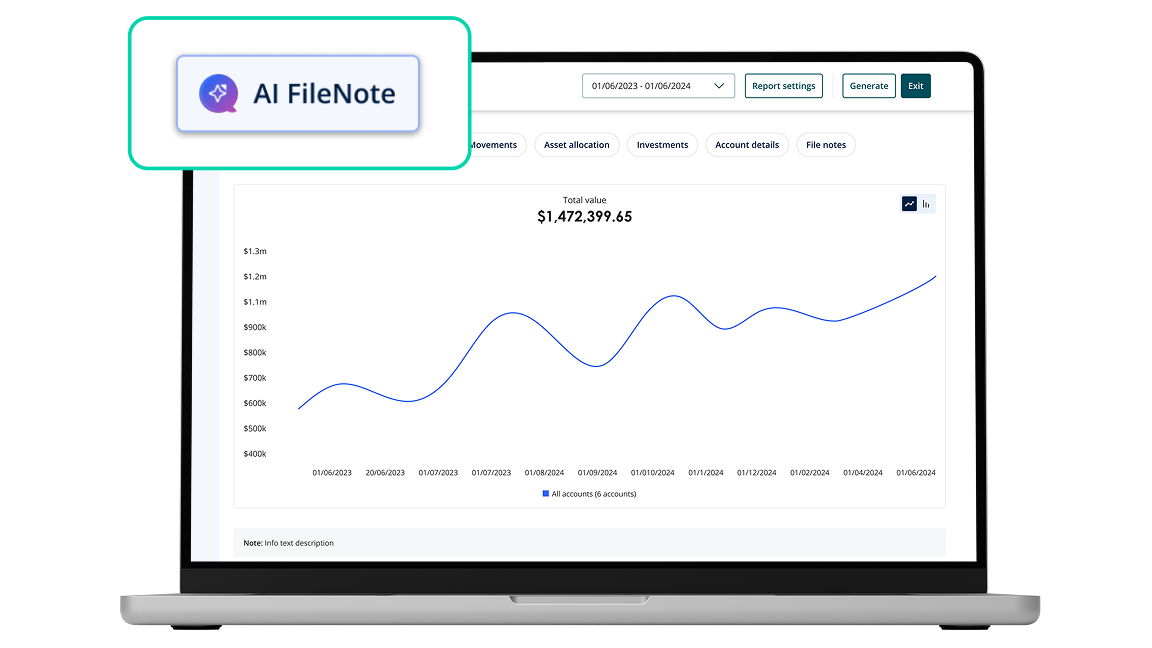1152x648 pixels.
Task: Click the $1.2m axis label
Action: (x=255, y=277)
